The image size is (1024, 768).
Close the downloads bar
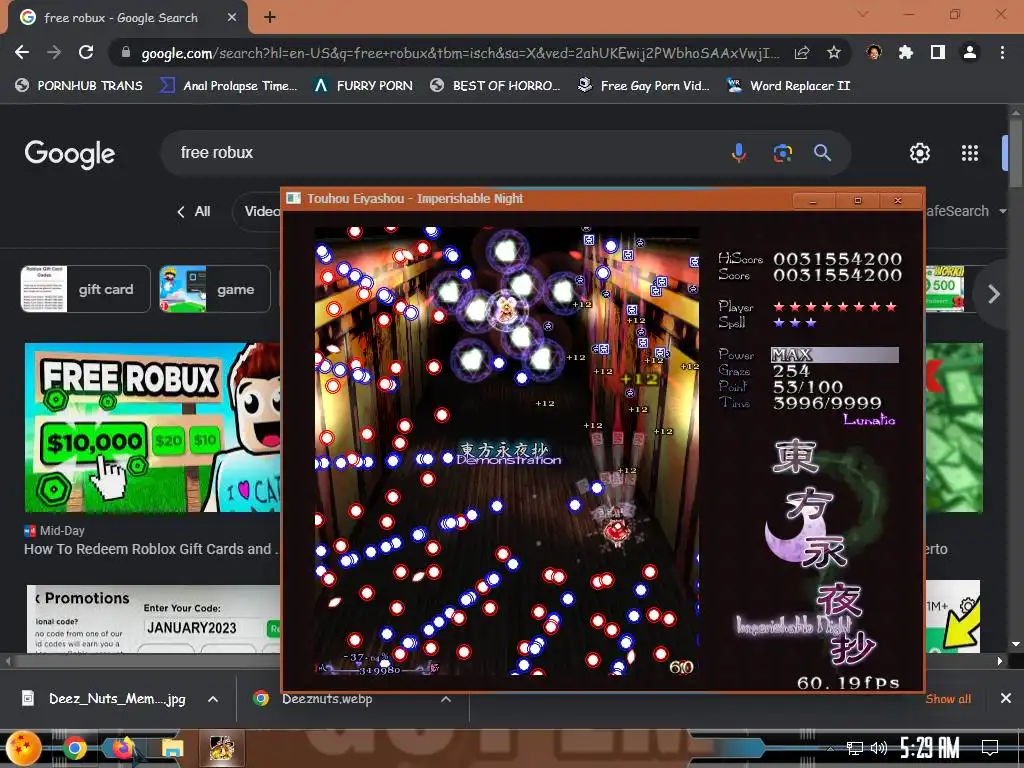[x=1006, y=698]
